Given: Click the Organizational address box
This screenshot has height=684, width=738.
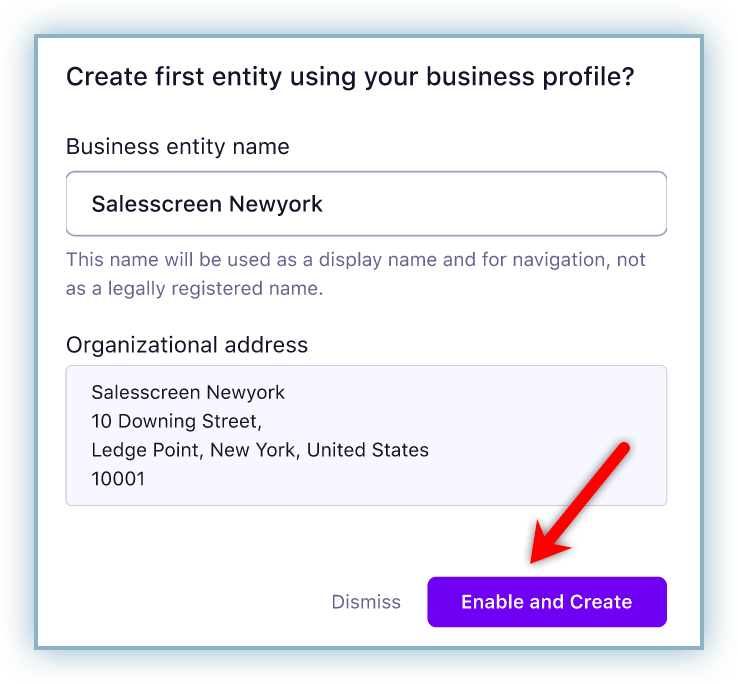Looking at the screenshot, I should coord(366,435).
